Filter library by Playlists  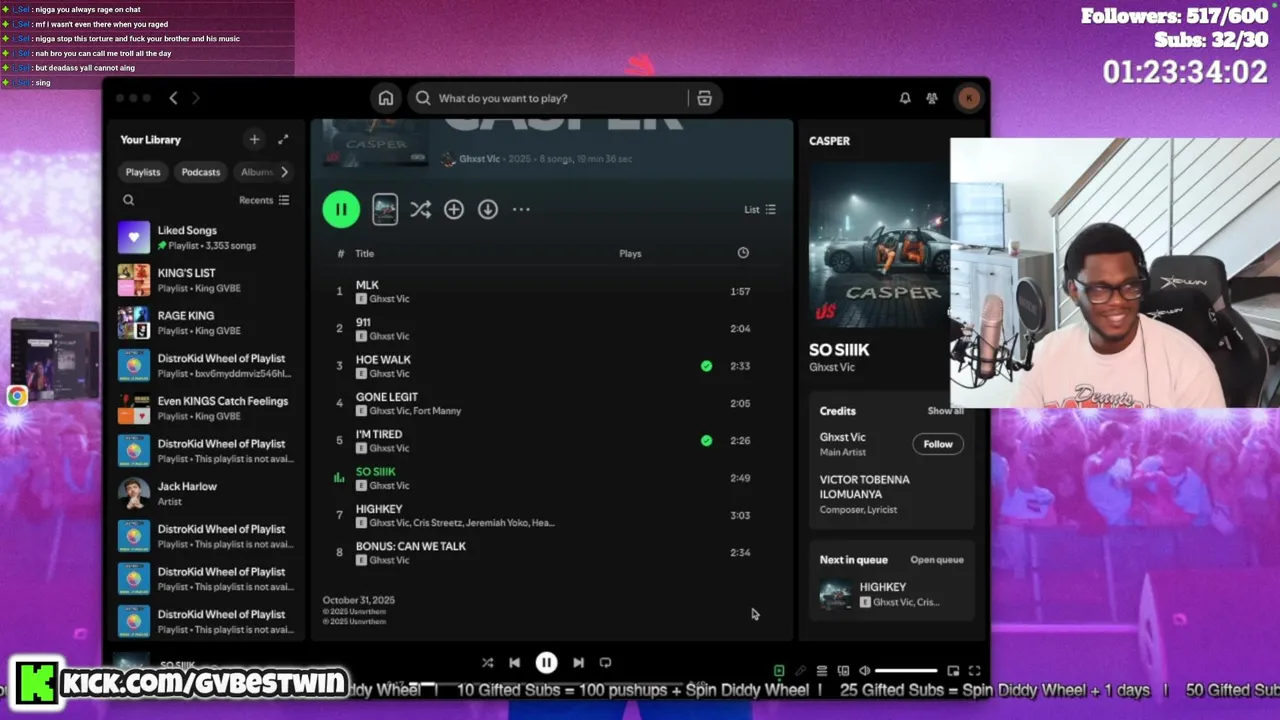pos(143,172)
